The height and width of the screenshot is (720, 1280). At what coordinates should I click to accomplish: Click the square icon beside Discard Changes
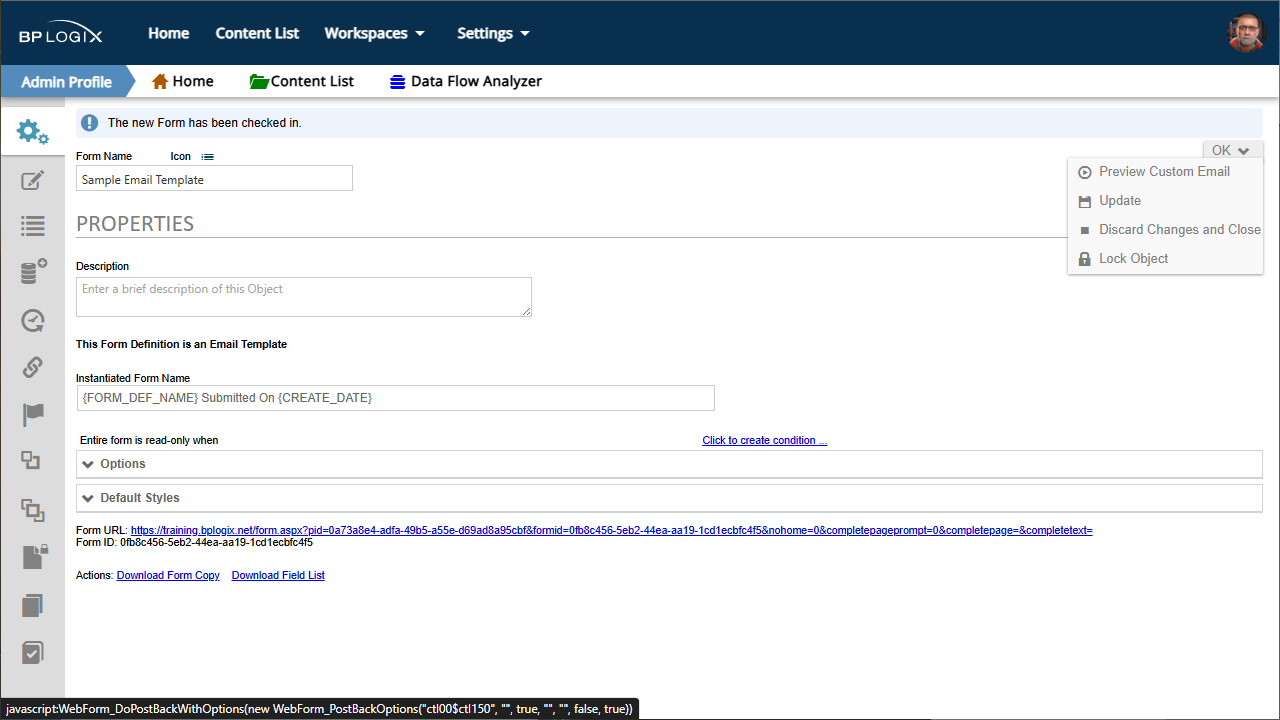tap(1085, 230)
